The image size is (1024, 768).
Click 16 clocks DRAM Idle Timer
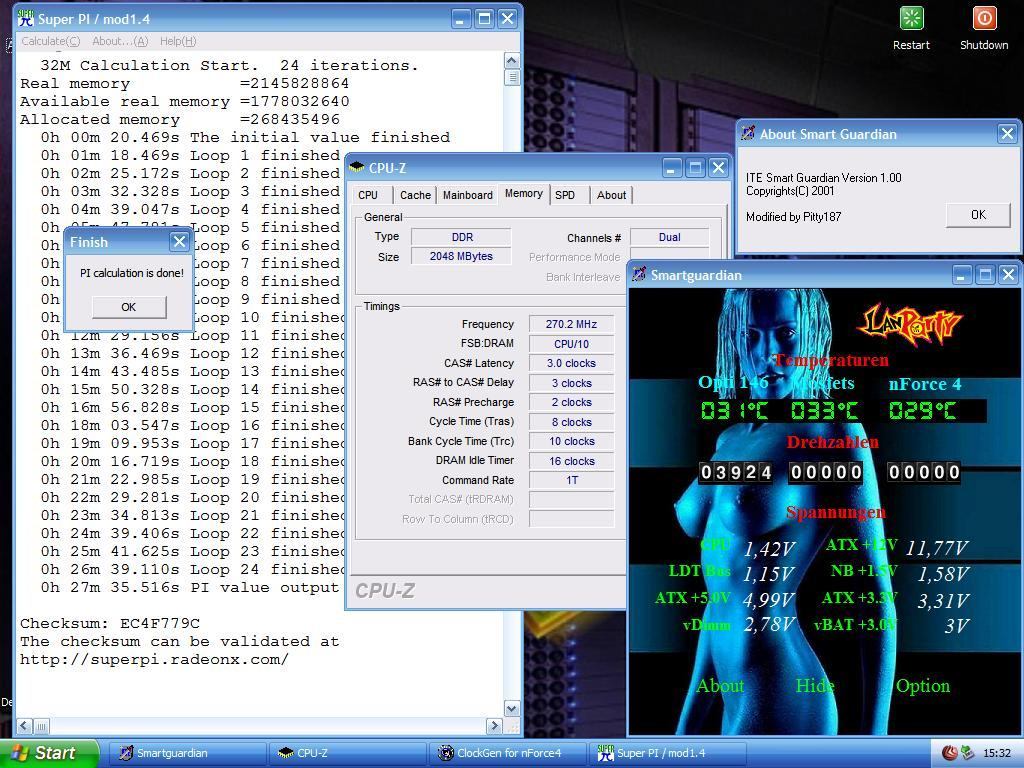click(x=571, y=461)
